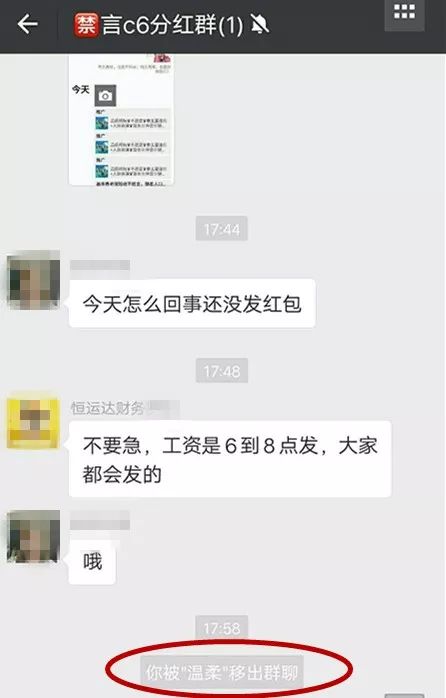Select the message 今天怎么回事还没发红包
The image size is (446, 698).
[192, 304]
